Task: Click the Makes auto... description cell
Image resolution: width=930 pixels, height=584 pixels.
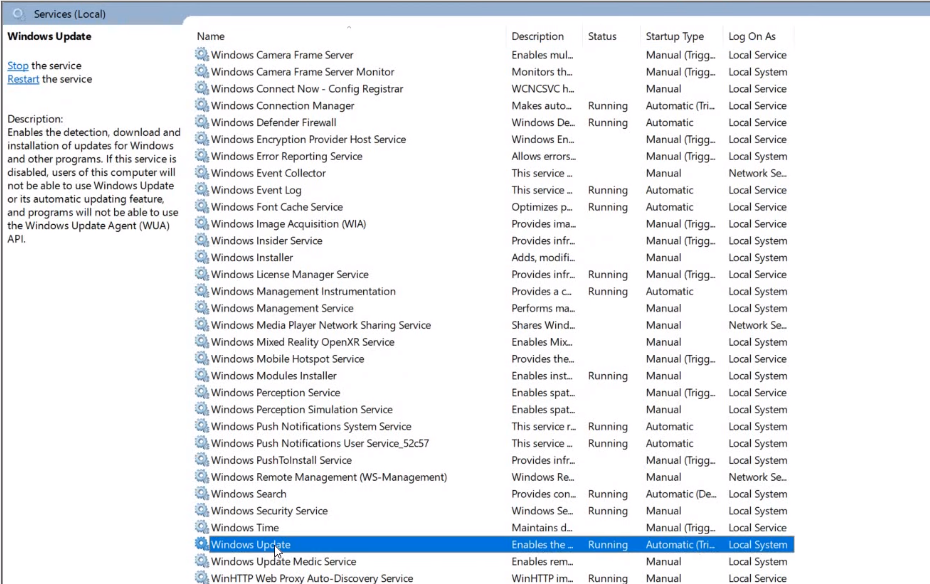Action: pyautogui.click(x=542, y=106)
